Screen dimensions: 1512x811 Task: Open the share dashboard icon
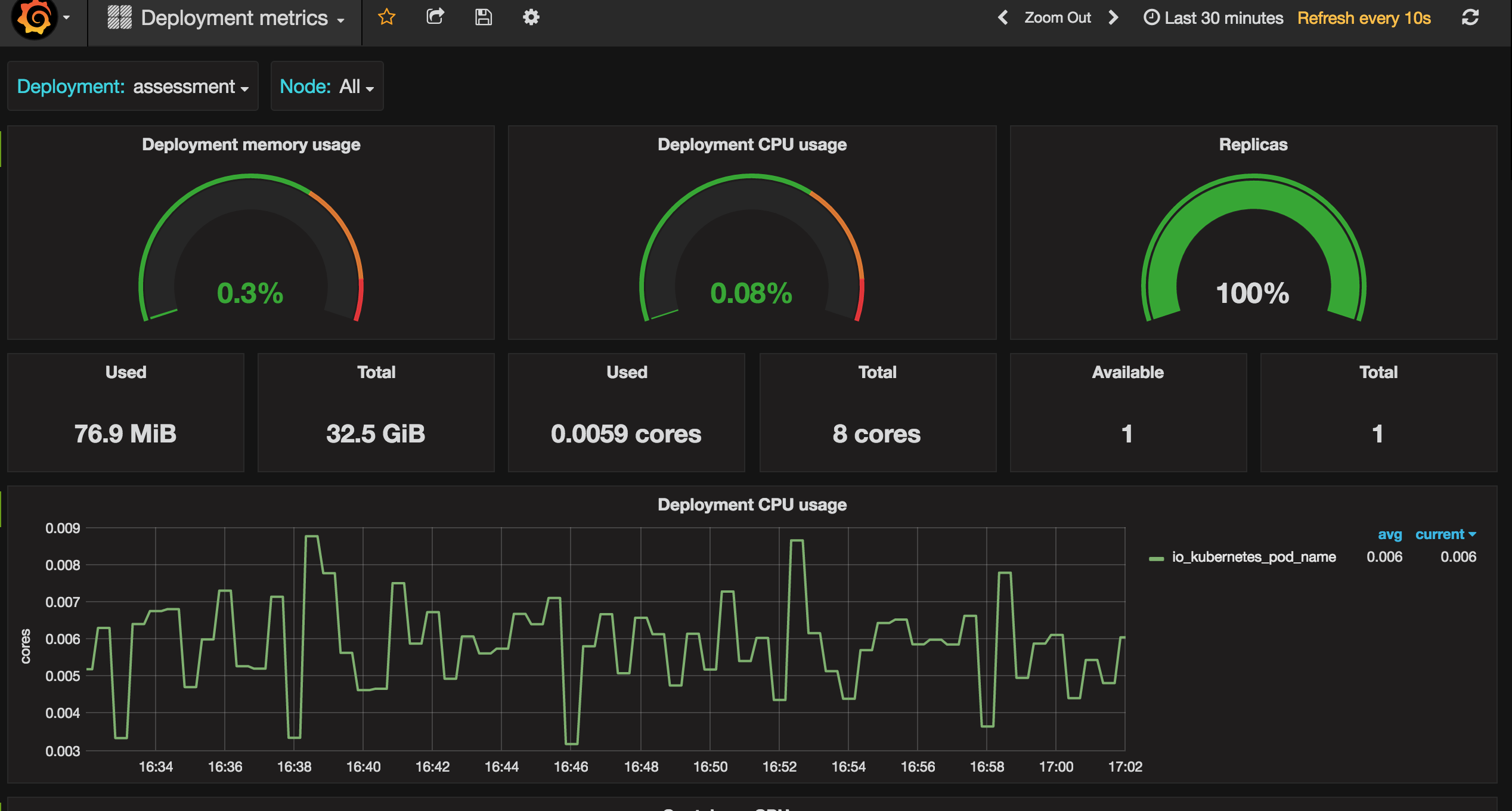435,17
